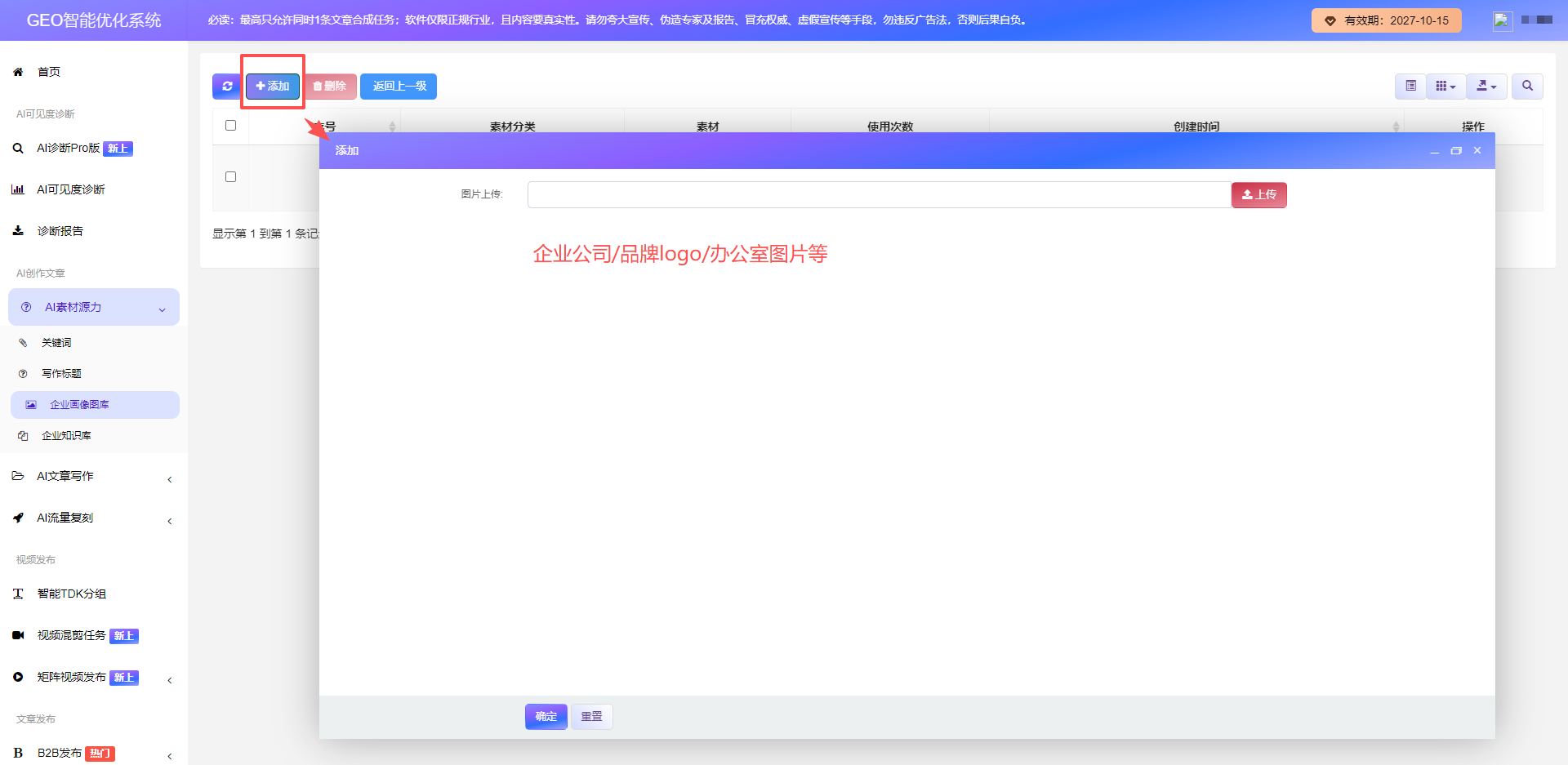The image size is (1568, 765).
Task: Click the refresh icon button
Action: (227, 86)
